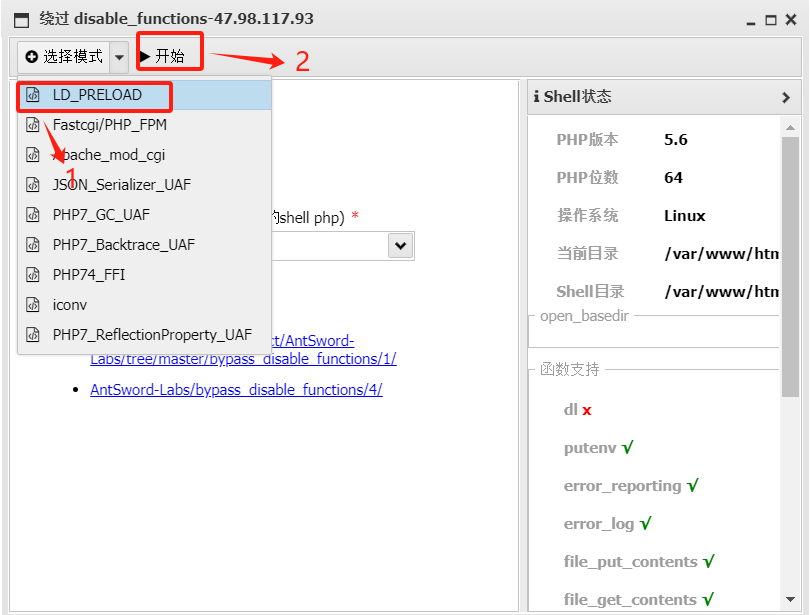This screenshot has height=615, width=810.
Task: Click the PHP7_ReflectionProperty_UAF script icon
Action: (x=34, y=334)
